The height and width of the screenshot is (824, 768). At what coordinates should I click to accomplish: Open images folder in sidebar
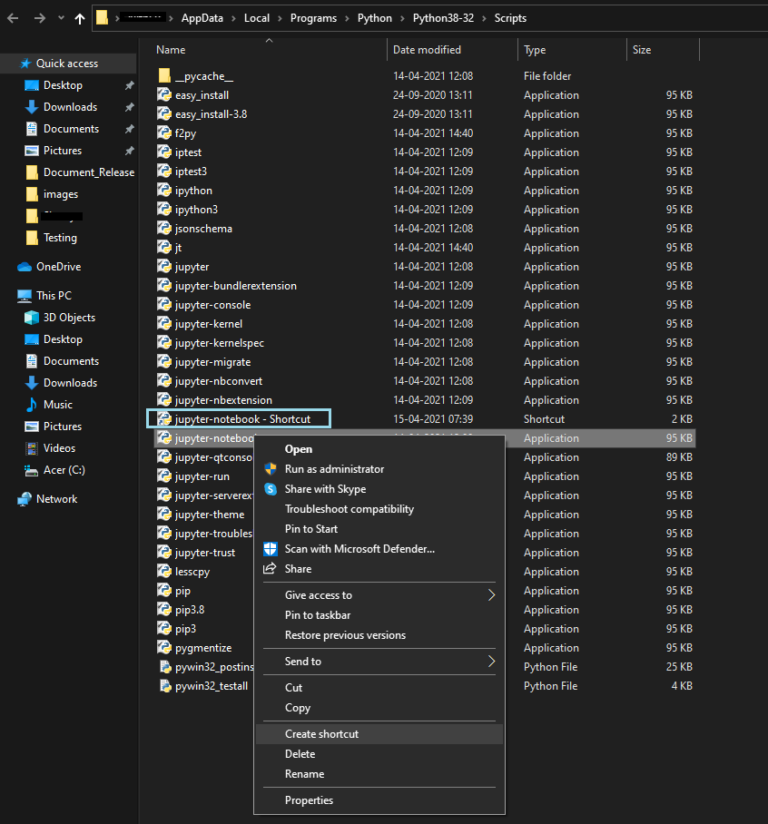60,194
